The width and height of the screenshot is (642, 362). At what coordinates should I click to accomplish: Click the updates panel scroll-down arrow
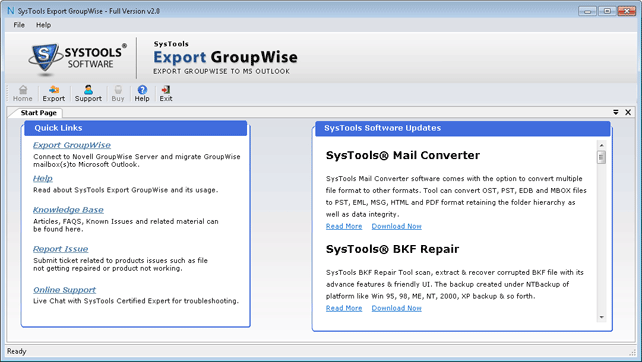[x=601, y=317]
